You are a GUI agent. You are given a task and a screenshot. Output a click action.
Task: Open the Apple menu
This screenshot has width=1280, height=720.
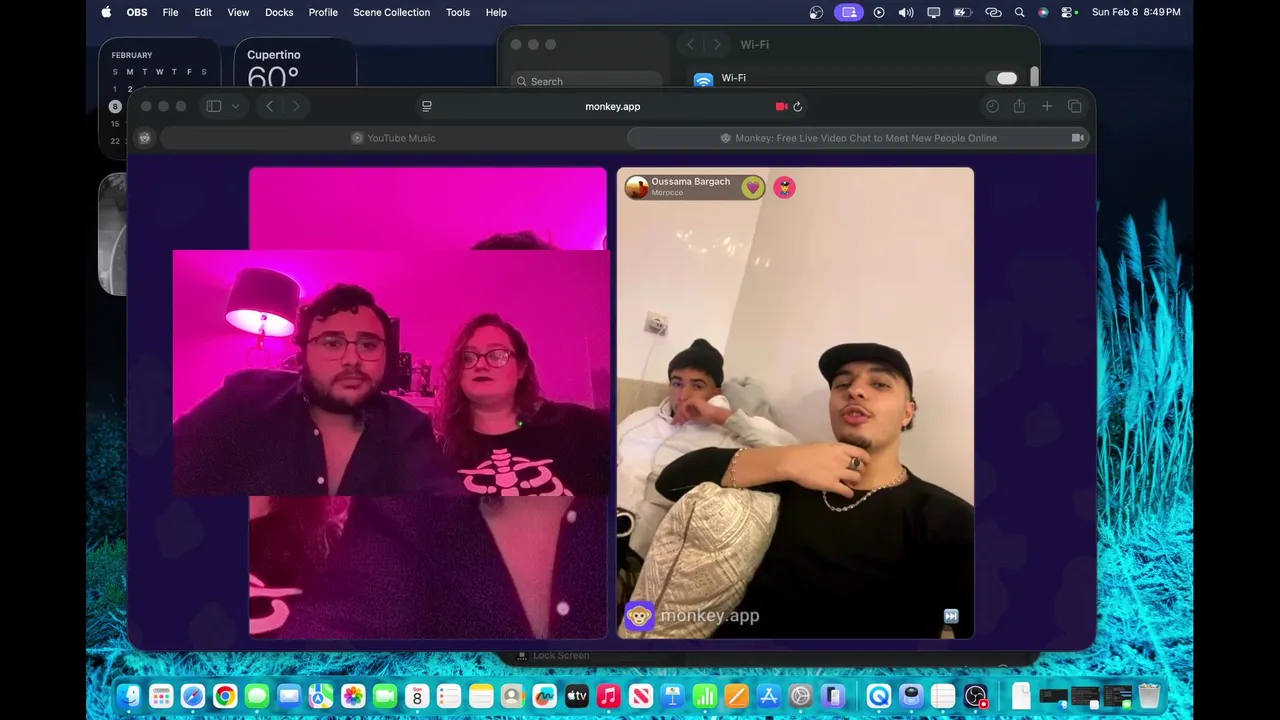pos(106,12)
